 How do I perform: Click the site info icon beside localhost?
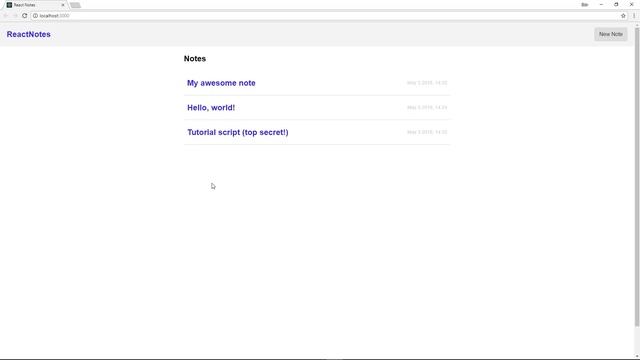point(35,16)
